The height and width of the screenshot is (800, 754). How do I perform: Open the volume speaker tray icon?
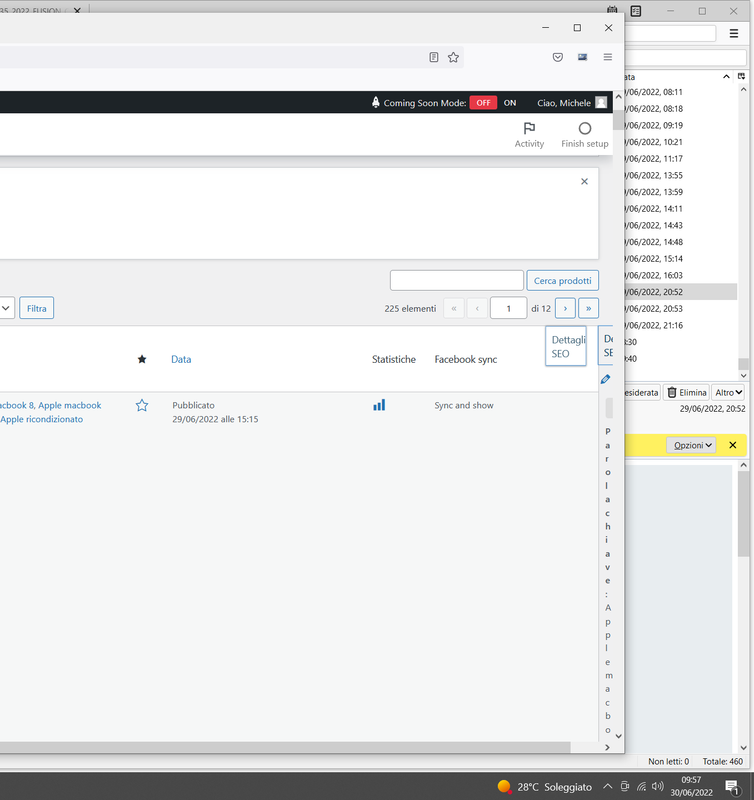pyautogui.click(x=658, y=786)
